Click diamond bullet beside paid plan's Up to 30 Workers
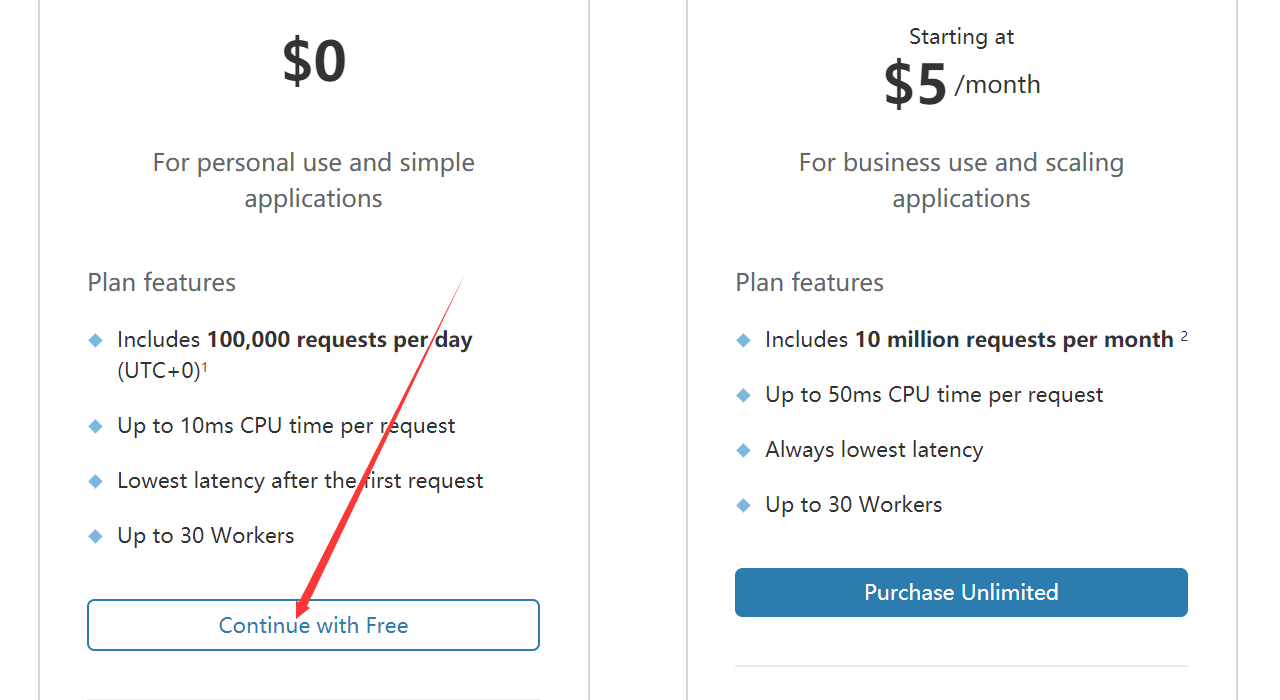 pyautogui.click(x=743, y=505)
